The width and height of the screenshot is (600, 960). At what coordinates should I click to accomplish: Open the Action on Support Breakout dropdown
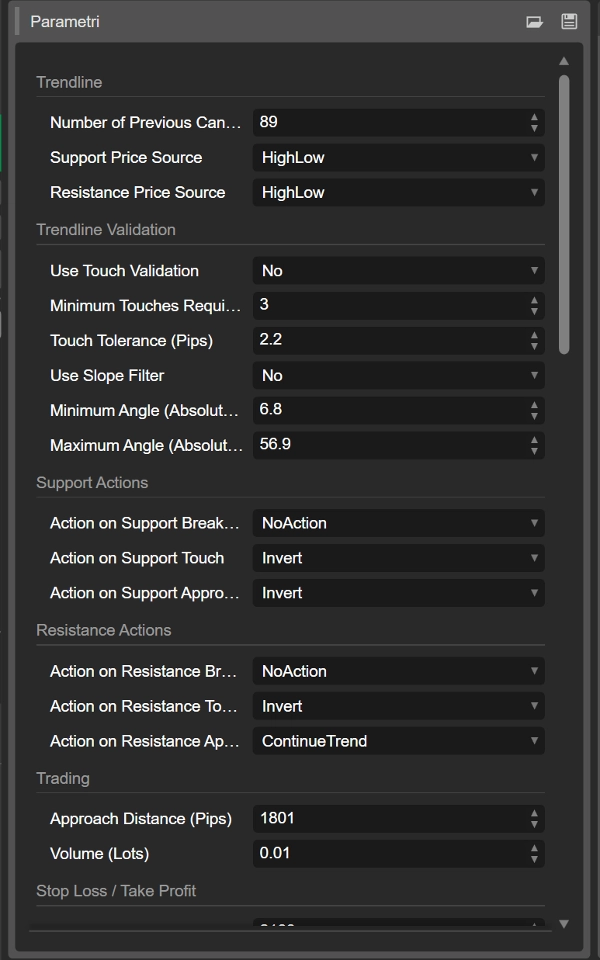click(398, 522)
